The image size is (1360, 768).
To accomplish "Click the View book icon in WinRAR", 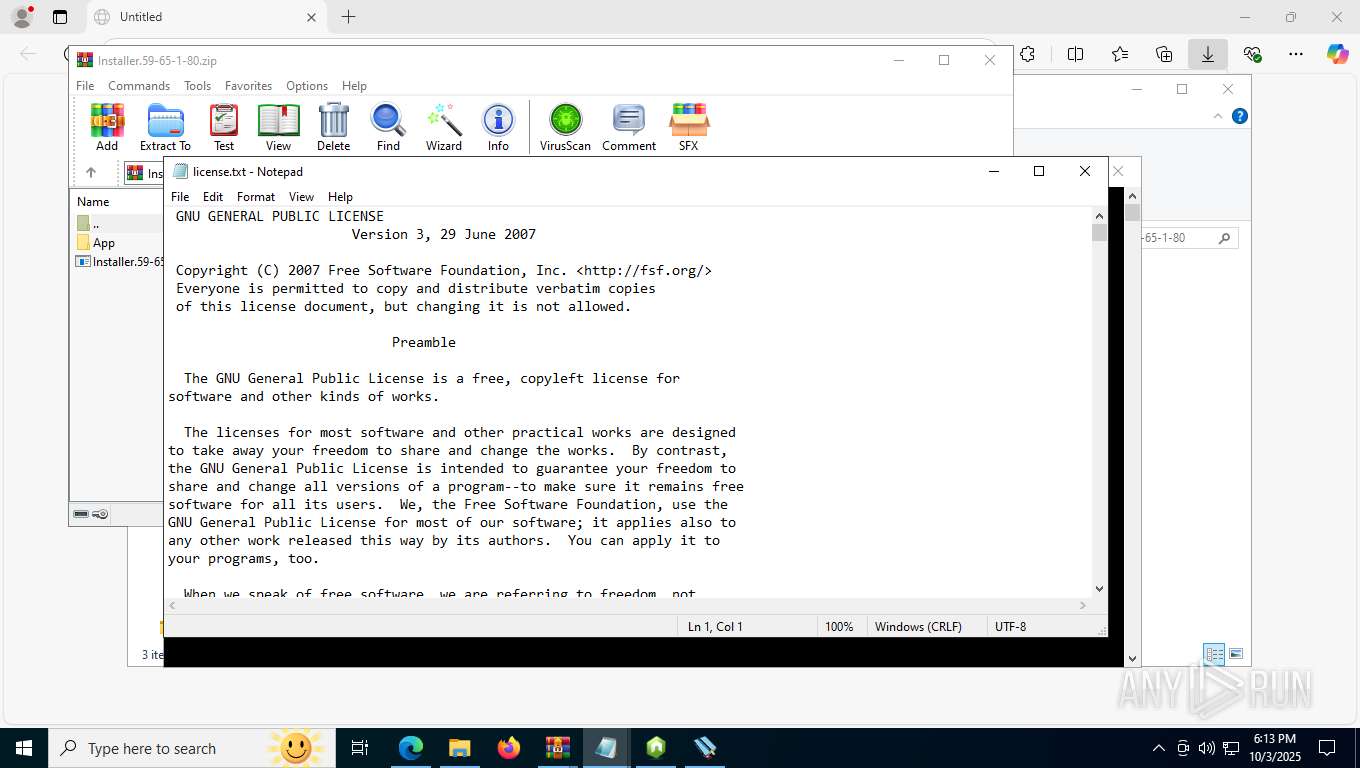I will 278,127.
